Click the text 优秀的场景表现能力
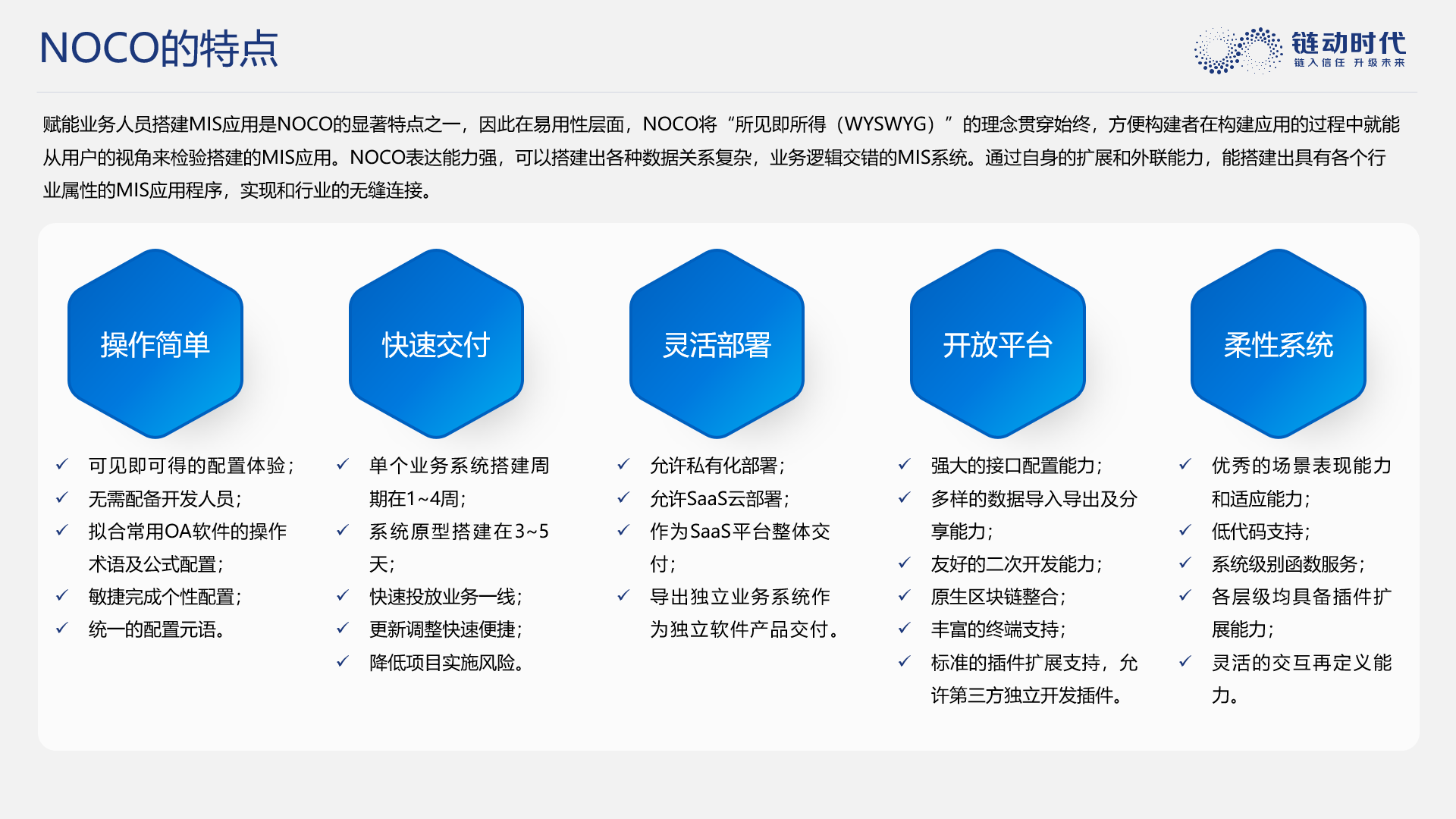This screenshot has width=1456, height=819. [1302, 466]
